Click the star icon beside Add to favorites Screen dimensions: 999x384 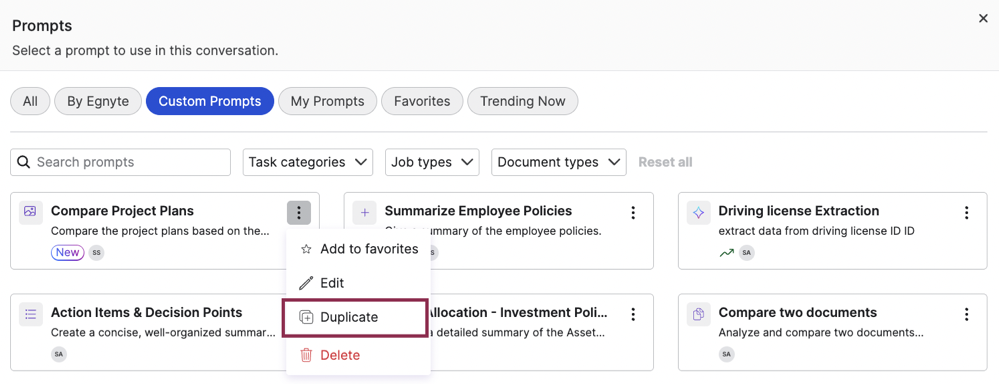(306, 249)
